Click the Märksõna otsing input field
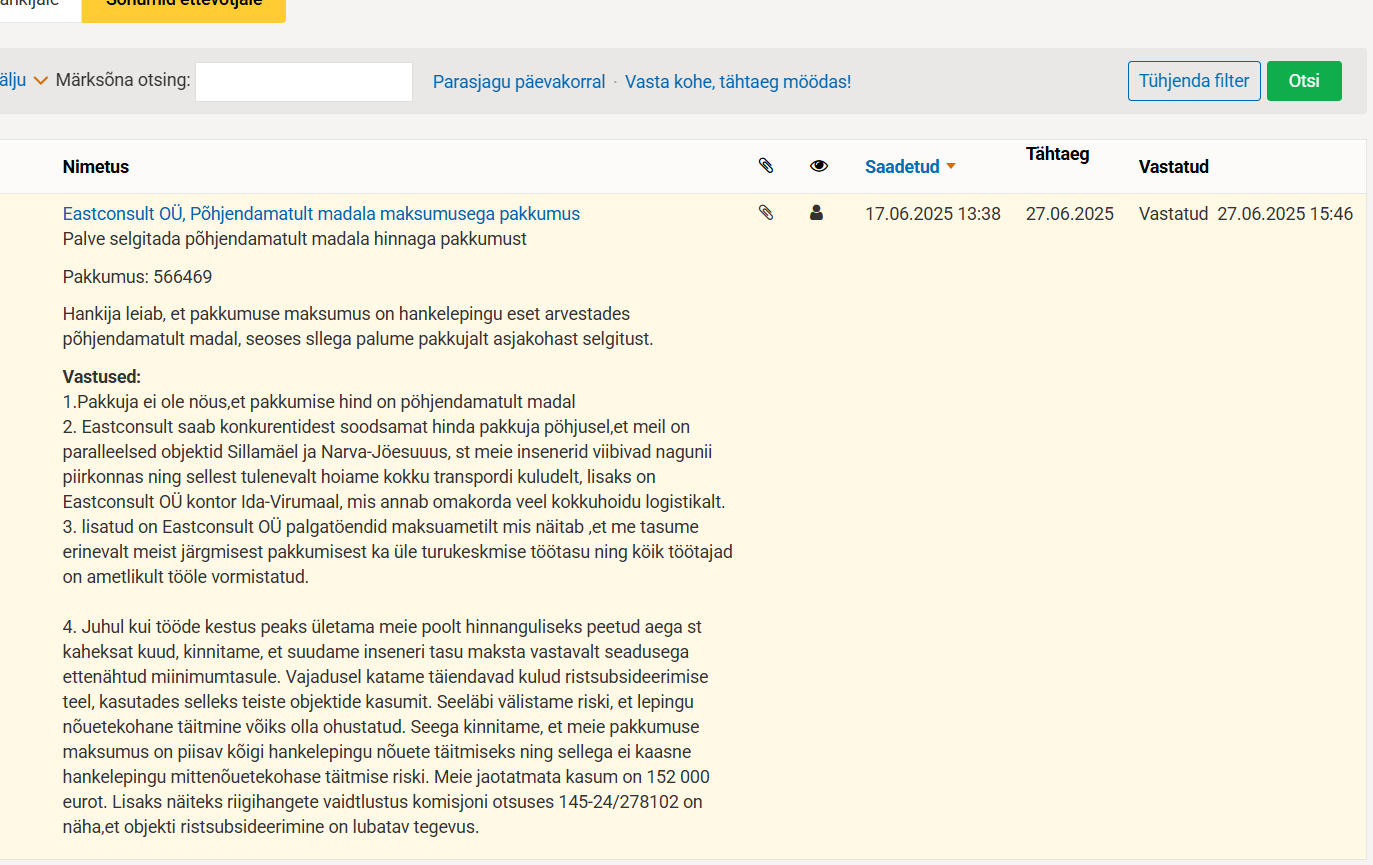Viewport: 1373px width, 865px height. [304, 82]
